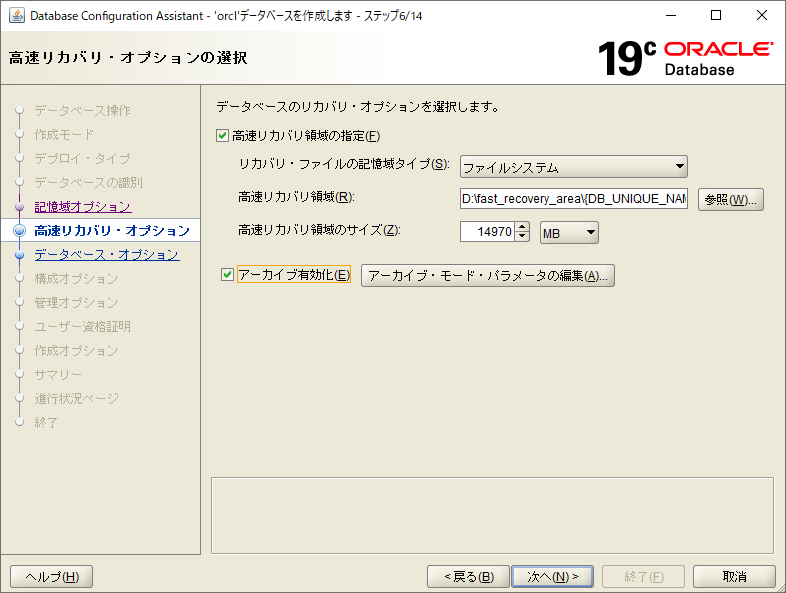
Task: Decrease recovery area size with down arrow
Action: click(x=522, y=237)
